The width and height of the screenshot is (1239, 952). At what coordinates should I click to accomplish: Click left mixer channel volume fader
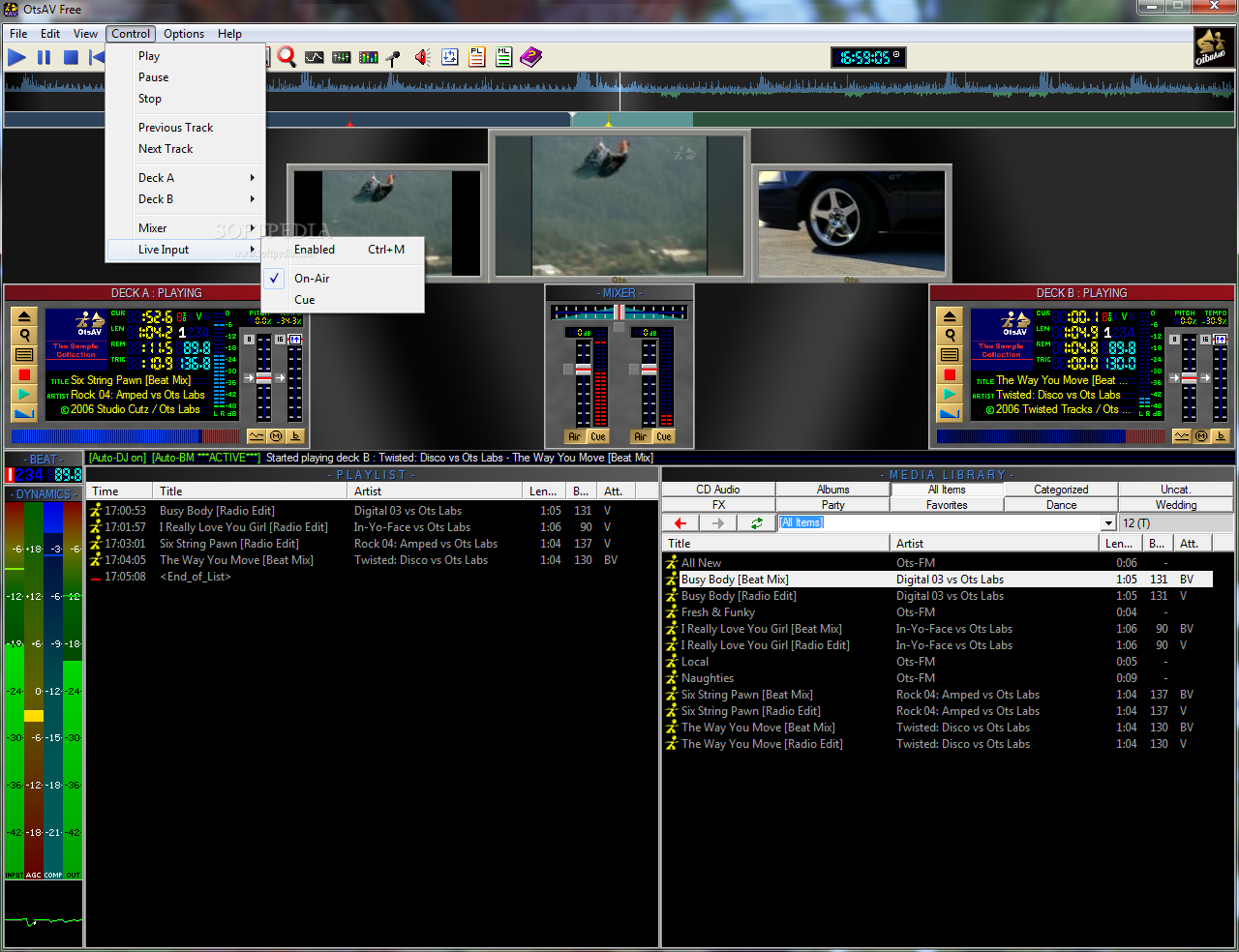point(583,370)
